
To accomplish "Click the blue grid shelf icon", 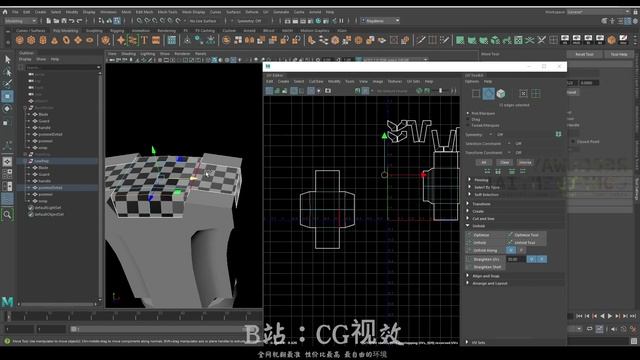I will pos(172,40).
